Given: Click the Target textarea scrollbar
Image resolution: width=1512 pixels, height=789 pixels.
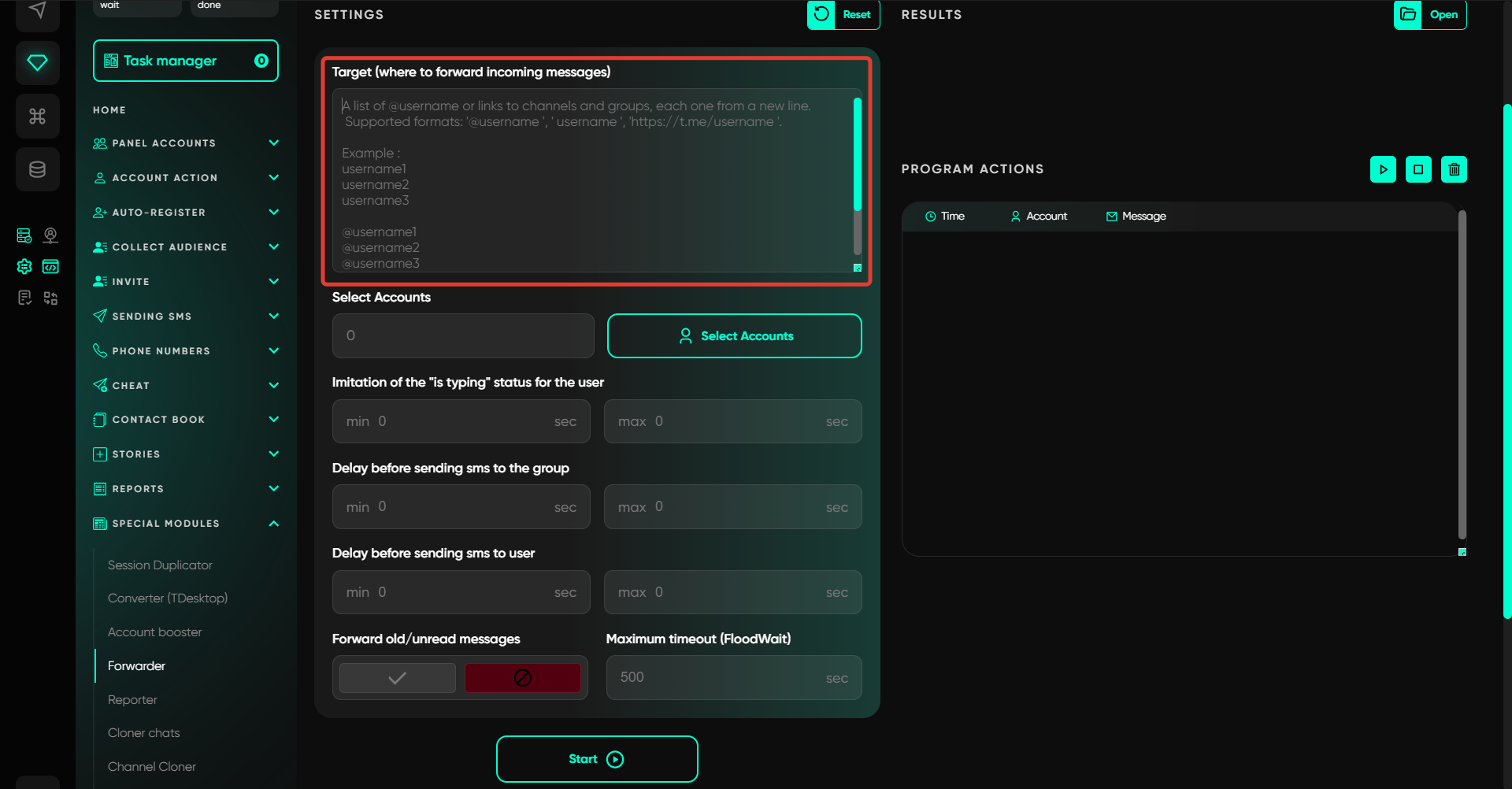Looking at the screenshot, I should [x=858, y=154].
